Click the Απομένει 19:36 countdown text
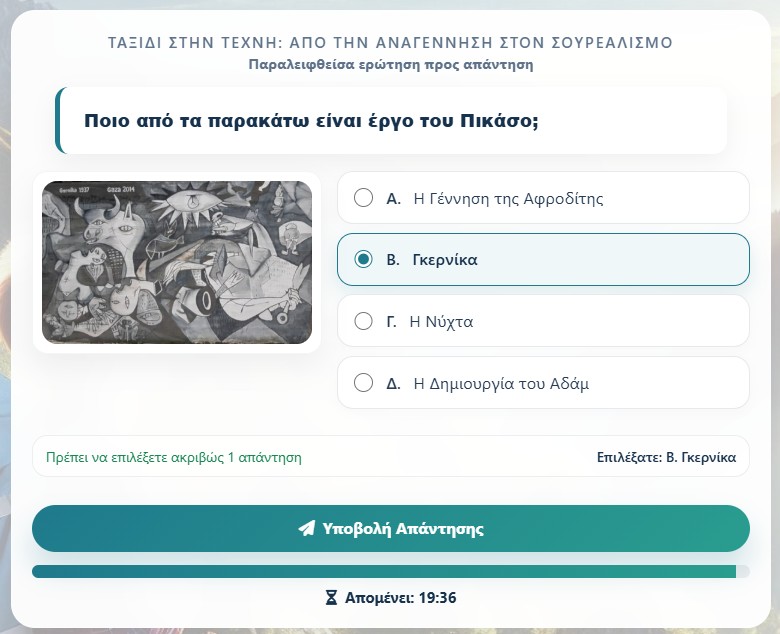 [400, 597]
